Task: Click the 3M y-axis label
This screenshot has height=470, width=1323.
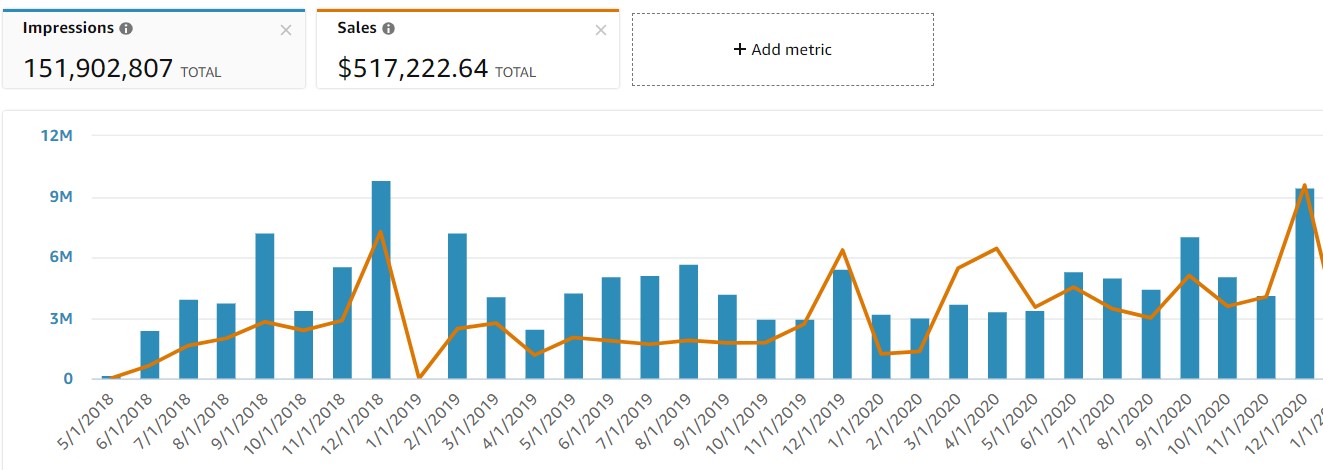Action: (x=63, y=319)
